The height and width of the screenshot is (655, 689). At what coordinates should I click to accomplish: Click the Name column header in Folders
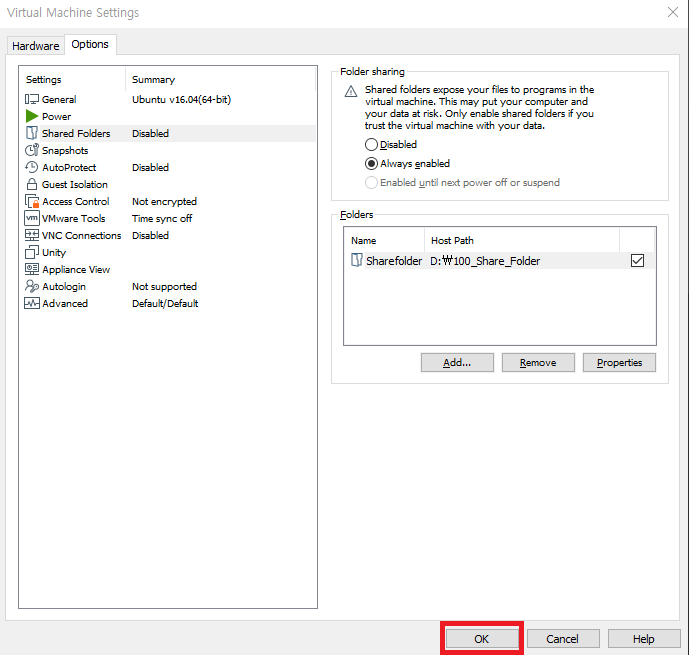point(363,240)
